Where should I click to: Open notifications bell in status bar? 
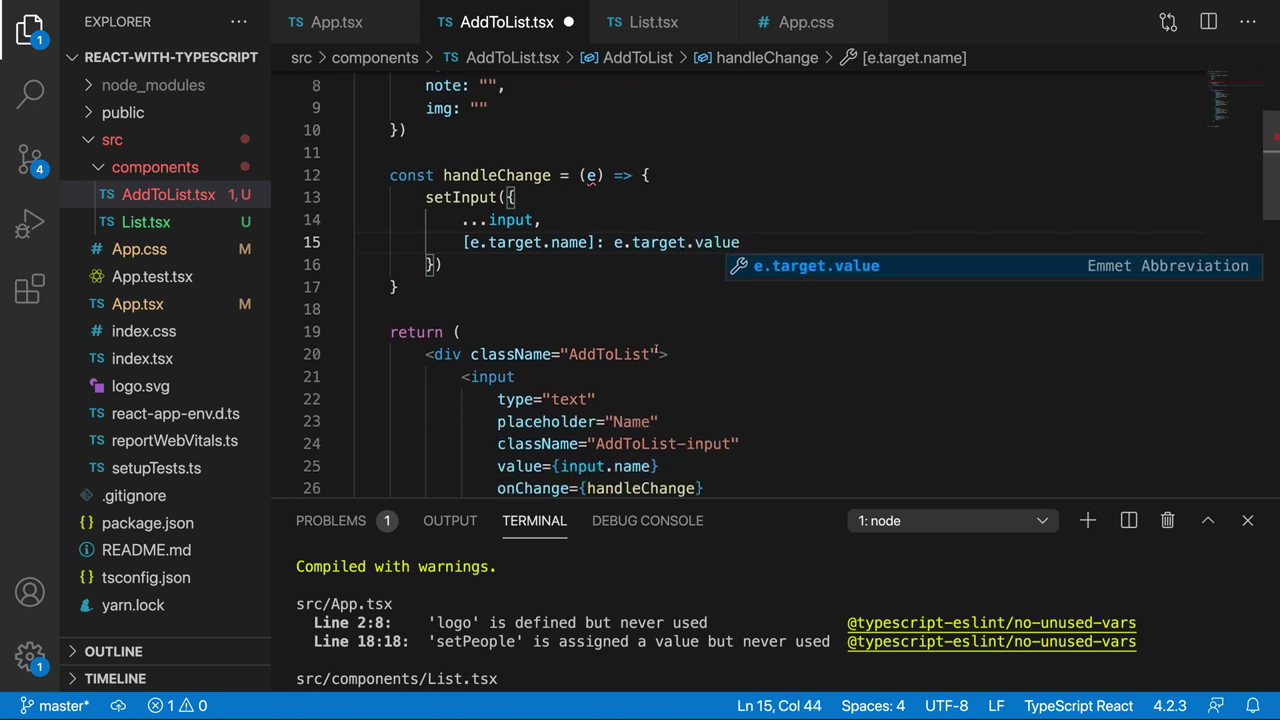click(x=1252, y=706)
